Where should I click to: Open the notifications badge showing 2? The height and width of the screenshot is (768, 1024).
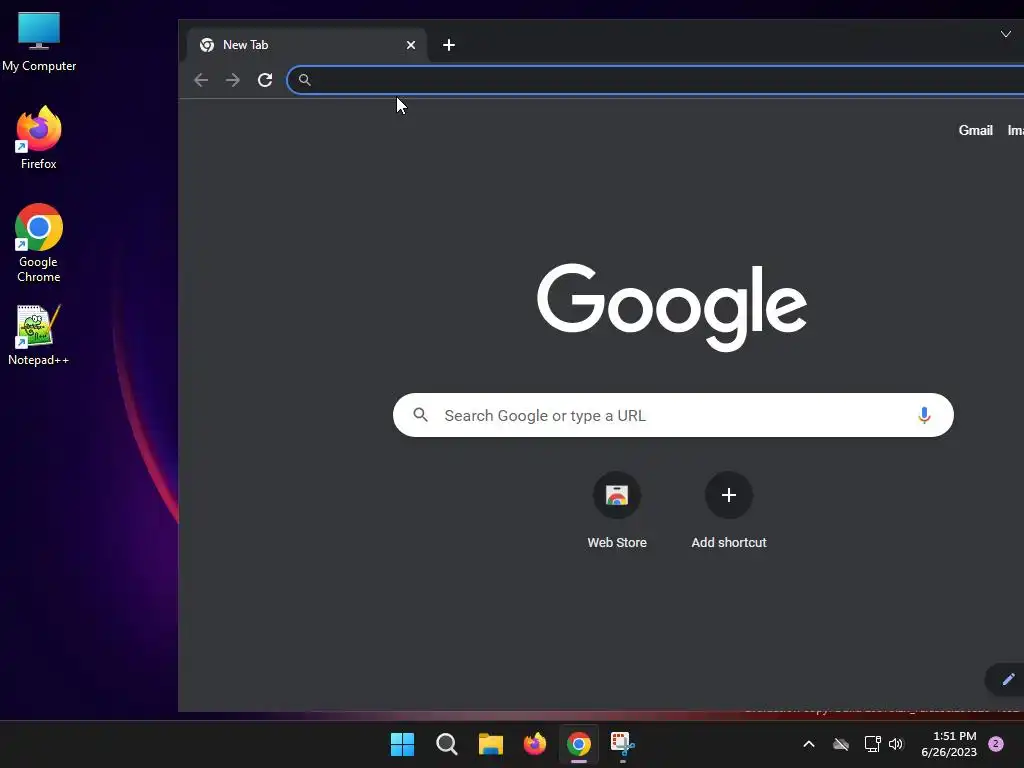(x=996, y=744)
